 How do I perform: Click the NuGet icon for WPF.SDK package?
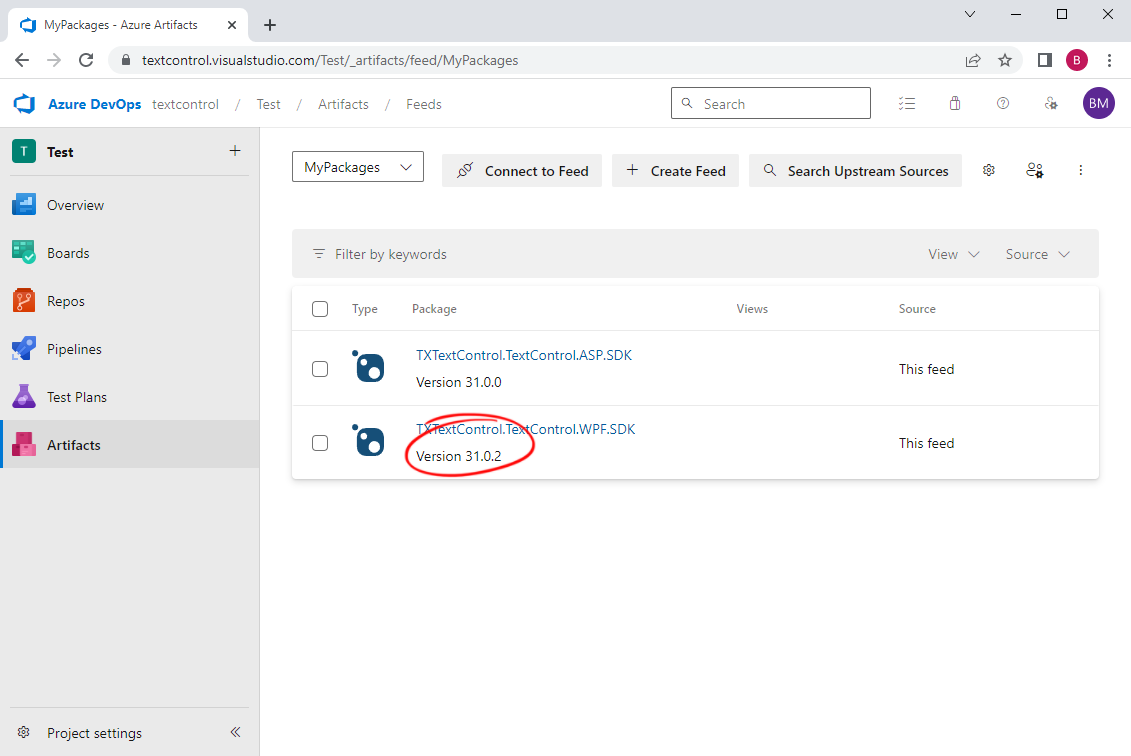pos(369,440)
